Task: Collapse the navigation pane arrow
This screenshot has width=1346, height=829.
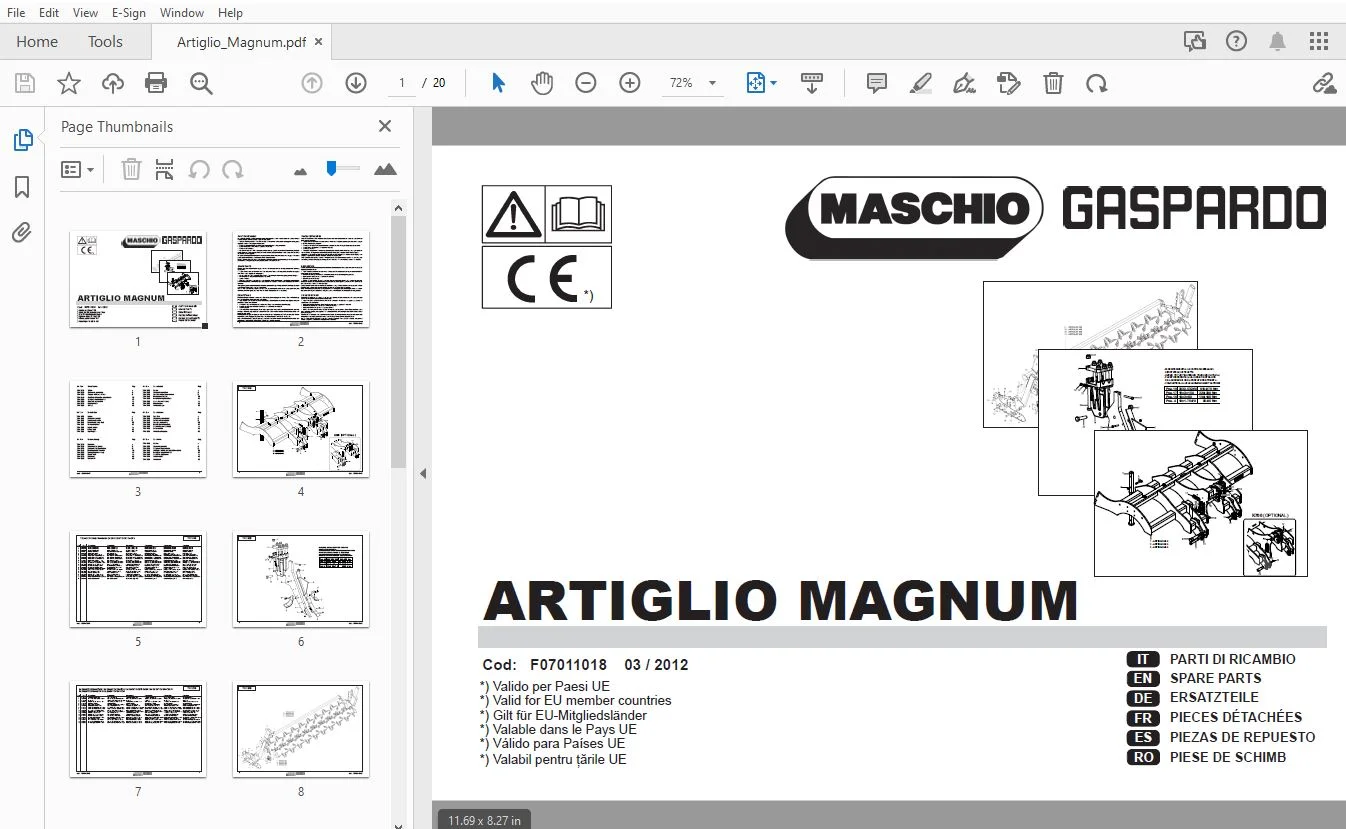Action: point(422,473)
